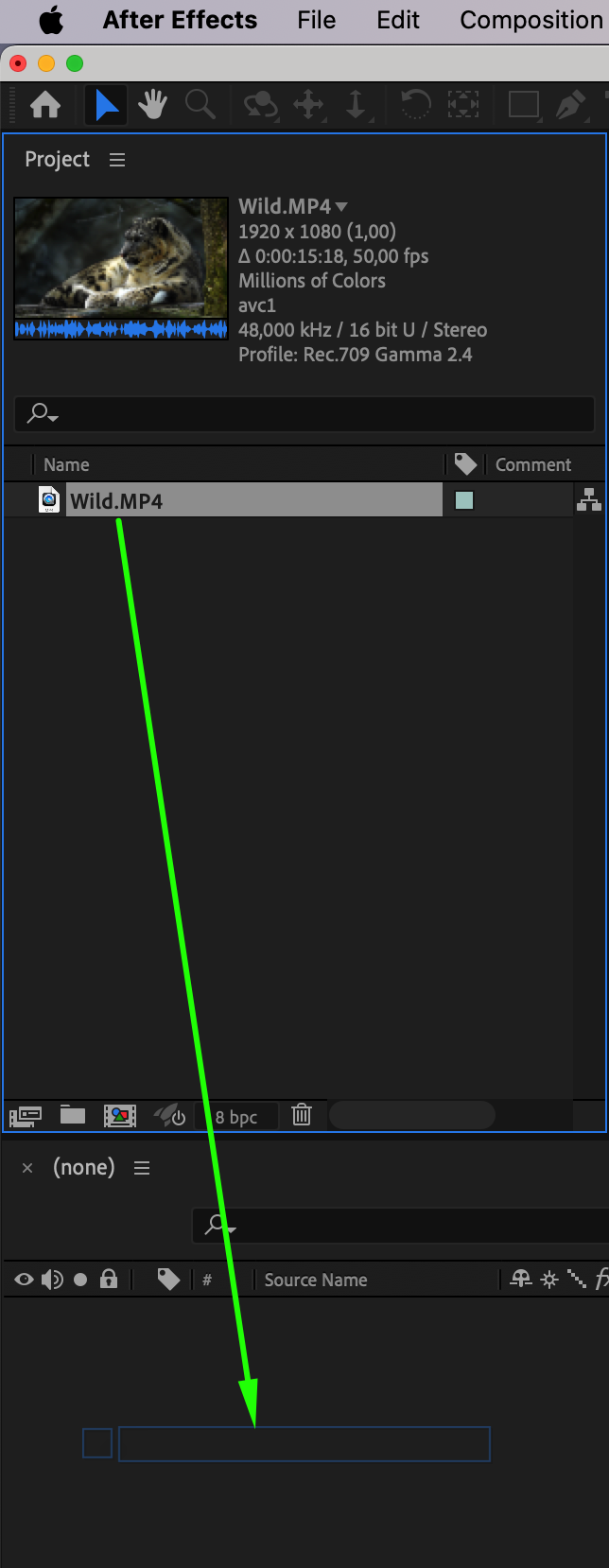This screenshot has width=609, height=1568.
Task: Activate the Selection arrow tool
Action: point(107,104)
